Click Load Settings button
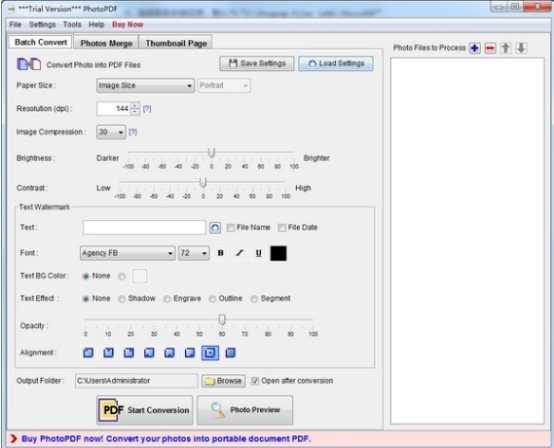 coord(336,64)
